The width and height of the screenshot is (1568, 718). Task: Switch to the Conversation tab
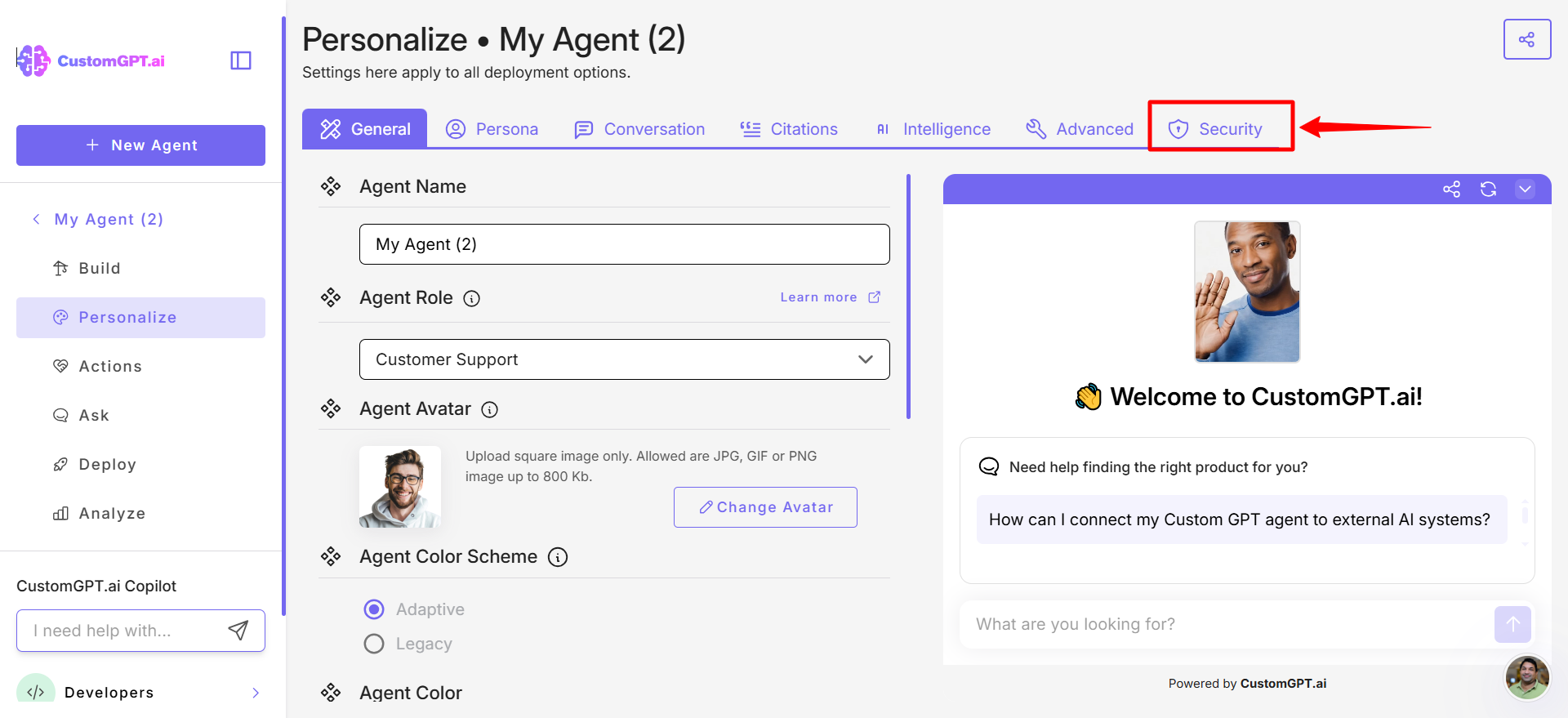(639, 129)
